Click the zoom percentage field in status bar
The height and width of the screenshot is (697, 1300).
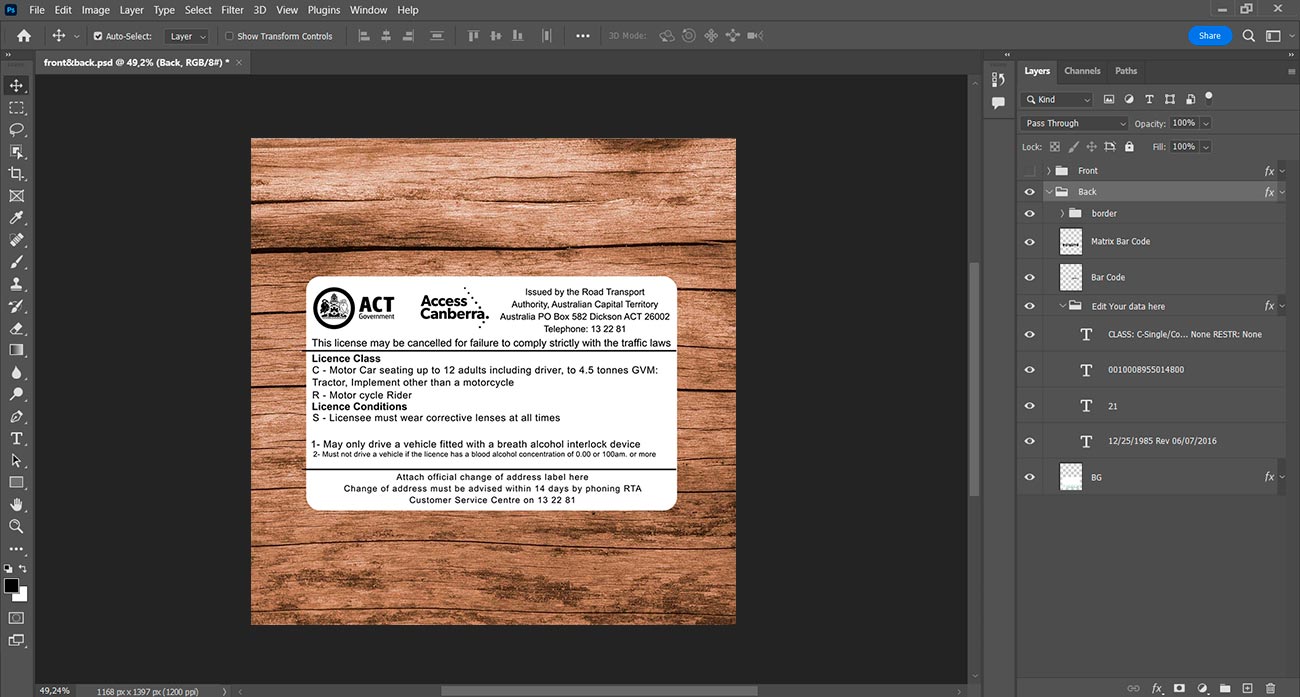[55, 691]
